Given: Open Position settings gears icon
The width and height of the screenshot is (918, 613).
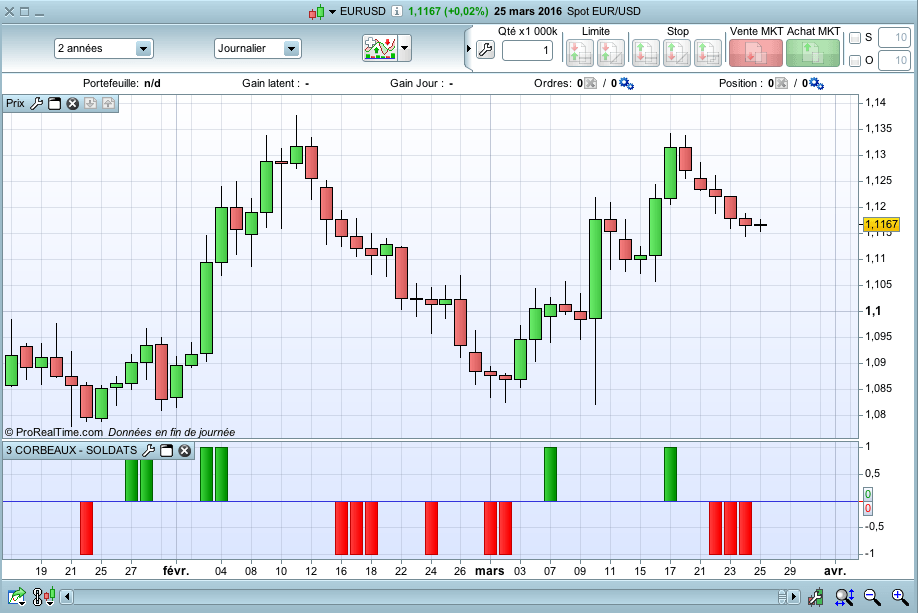Looking at the screenshot, I should [x=817, y=84].
